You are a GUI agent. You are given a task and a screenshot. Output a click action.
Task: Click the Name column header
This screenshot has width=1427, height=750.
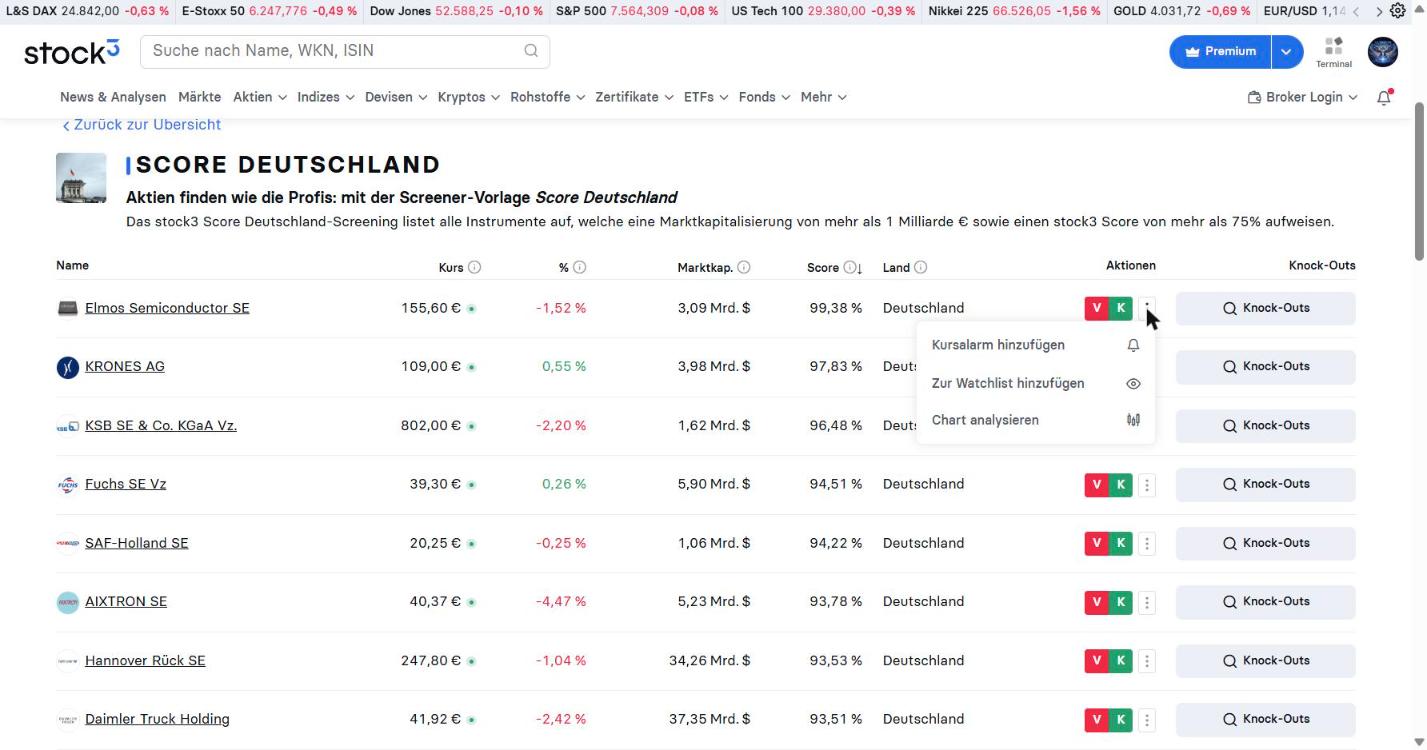click(72, 266)
